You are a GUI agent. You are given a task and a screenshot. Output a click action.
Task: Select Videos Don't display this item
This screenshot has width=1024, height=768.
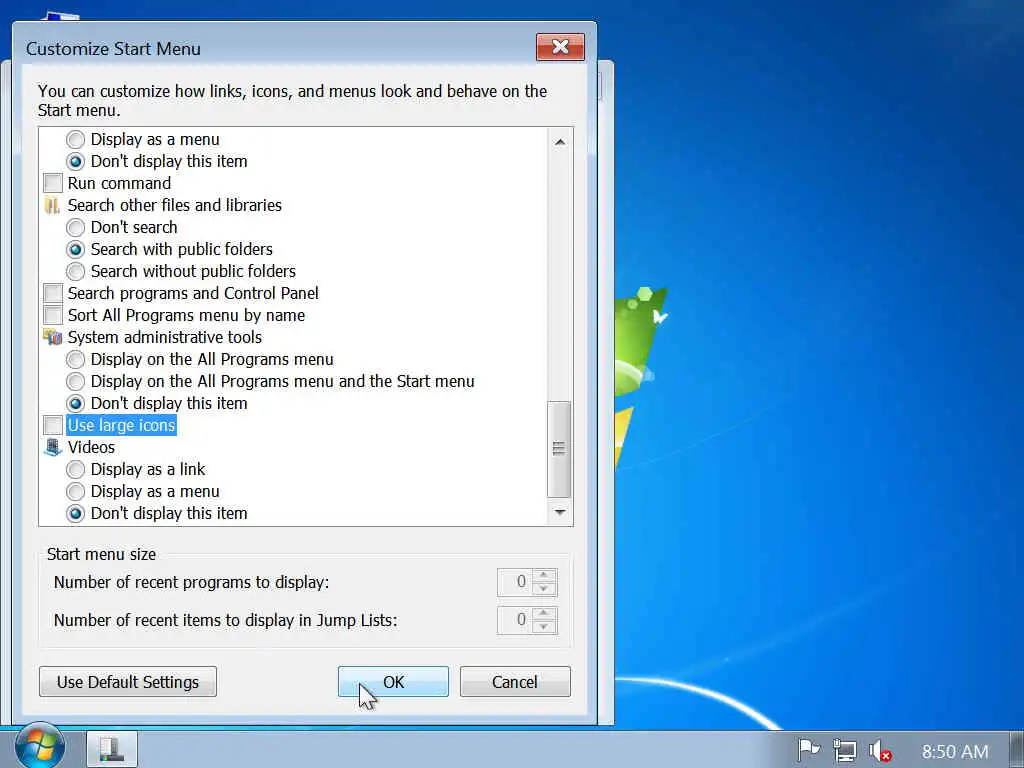click(x=76, y=513)
